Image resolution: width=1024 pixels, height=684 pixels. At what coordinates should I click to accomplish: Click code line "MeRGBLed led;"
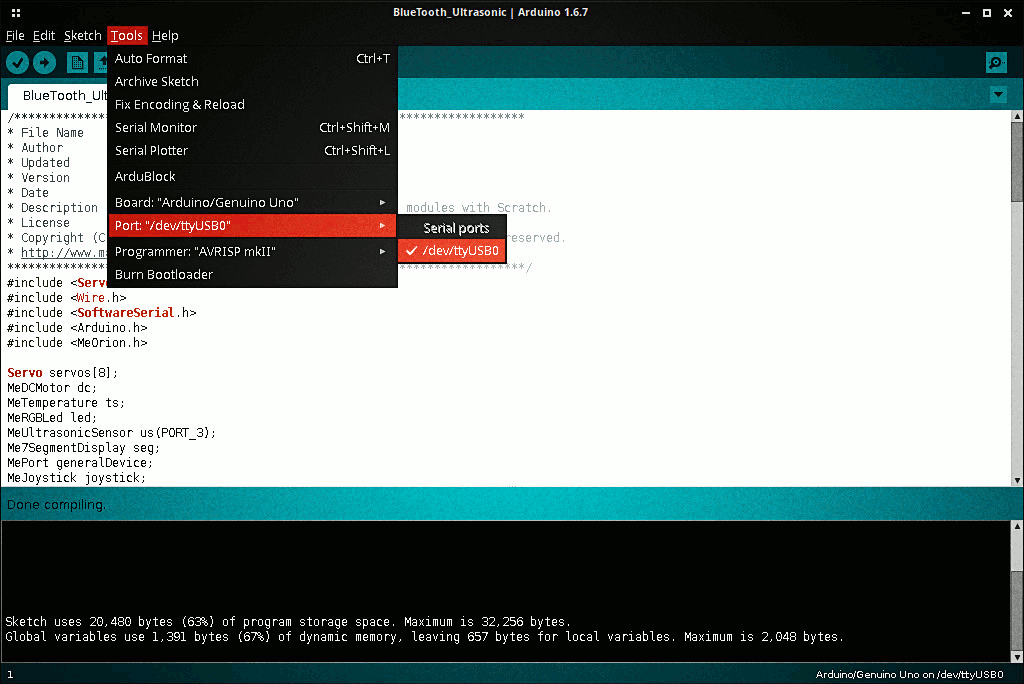[x=52, y=417]
